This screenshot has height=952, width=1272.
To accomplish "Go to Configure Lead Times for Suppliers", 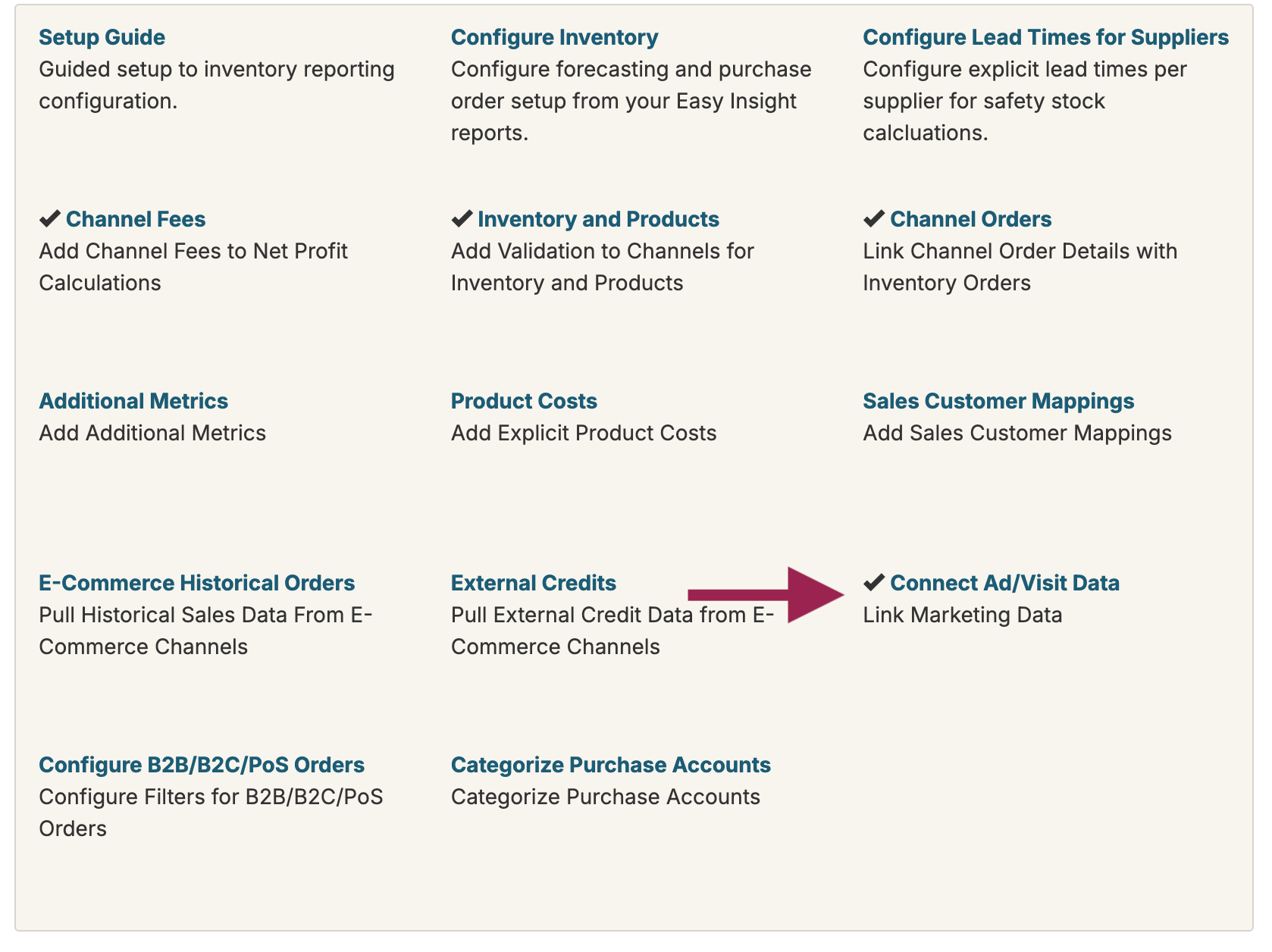I will pos(1045,37).
